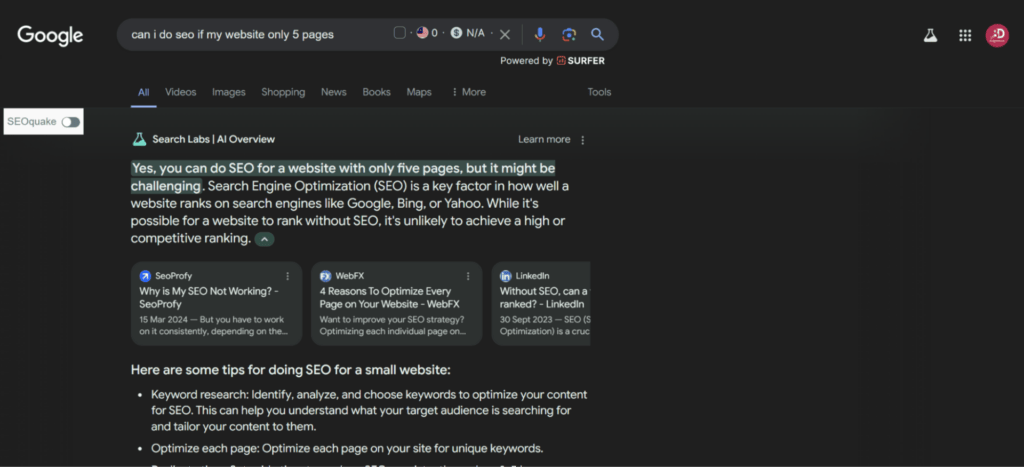
Task: Switch to the Videos tab
Action: pyautogui.click(x=181, y=92)
